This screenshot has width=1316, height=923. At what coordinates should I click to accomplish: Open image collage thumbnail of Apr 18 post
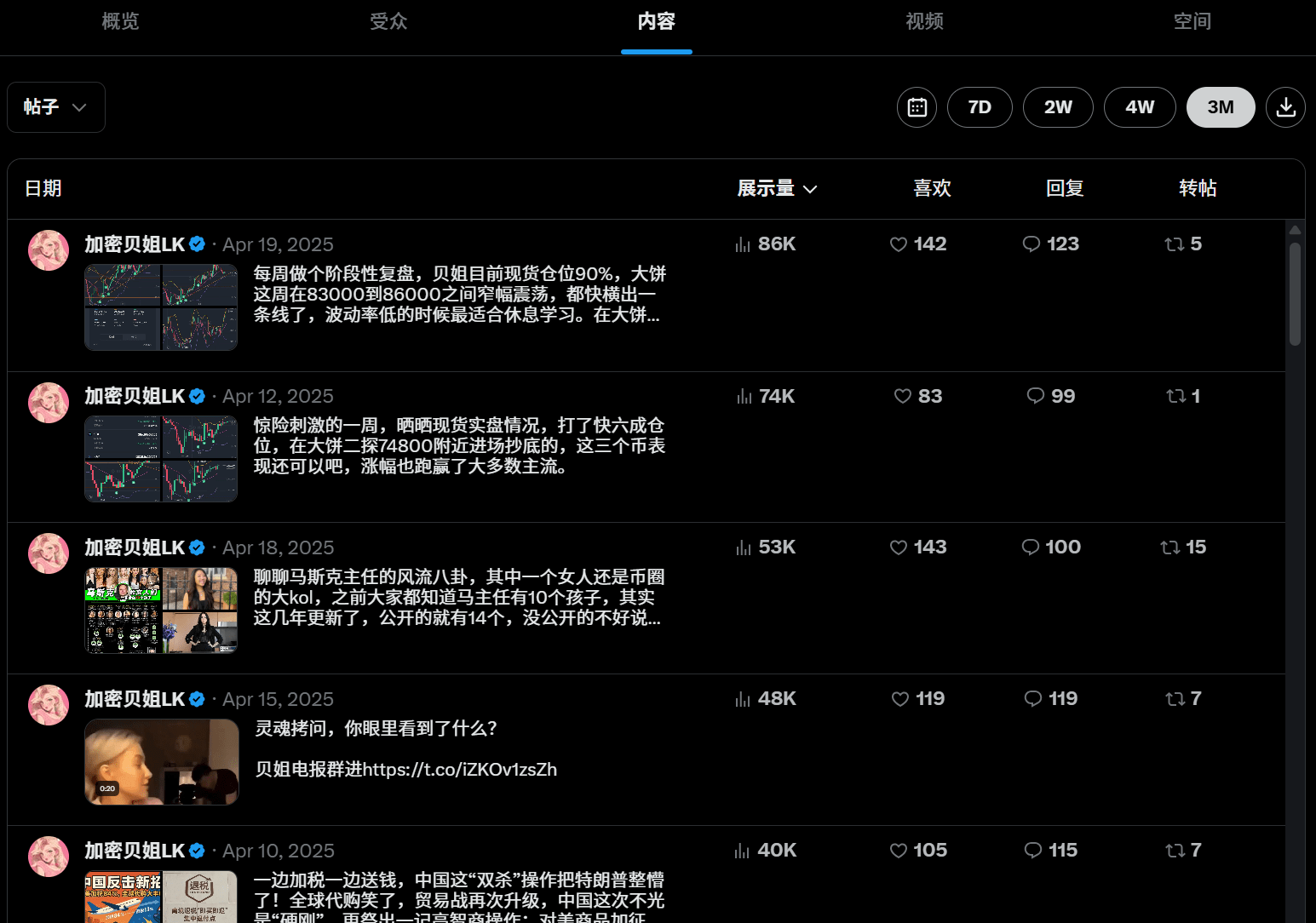161,611
